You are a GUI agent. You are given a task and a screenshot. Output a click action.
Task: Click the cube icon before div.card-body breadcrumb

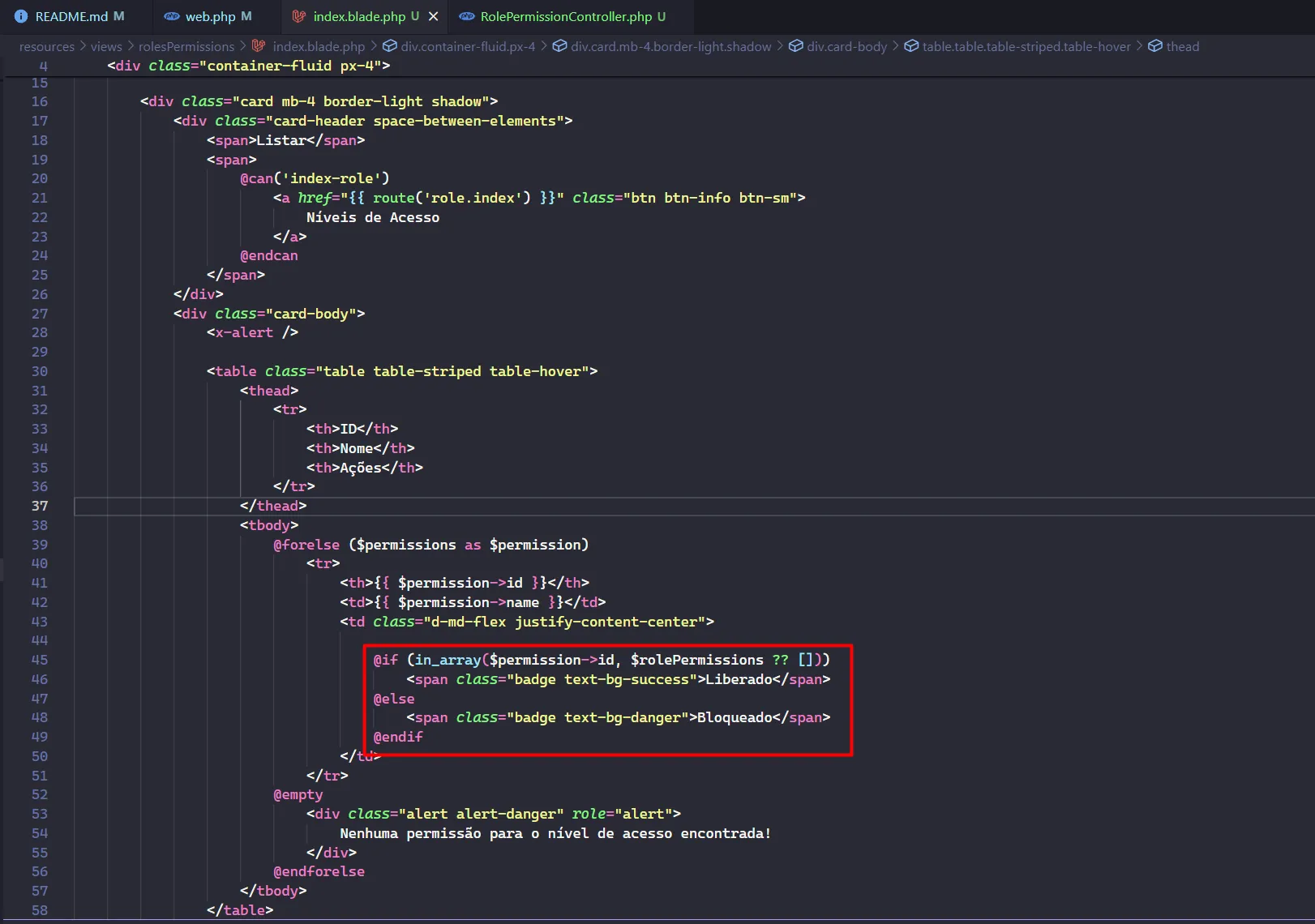pyautogui.click(x=796, y=46)
